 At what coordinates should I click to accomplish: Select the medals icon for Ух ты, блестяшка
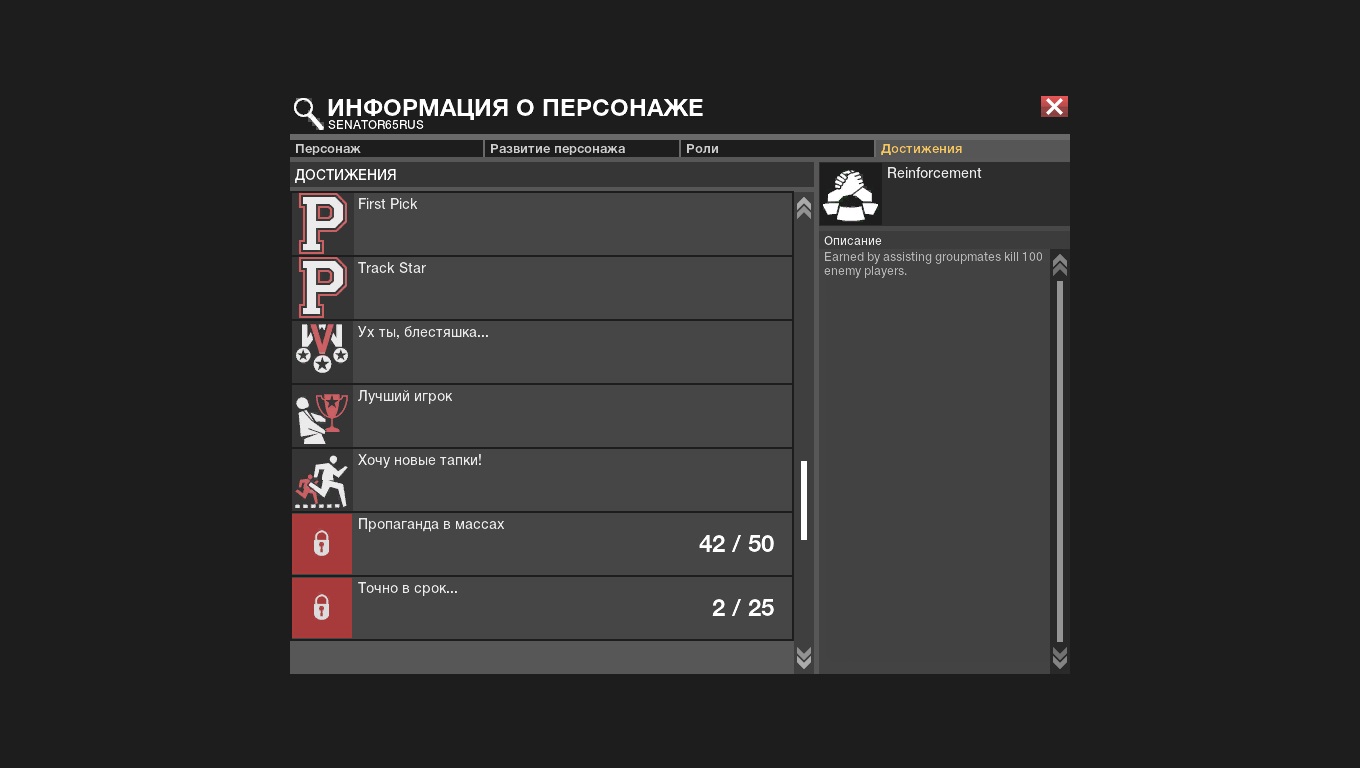(322, 352)
